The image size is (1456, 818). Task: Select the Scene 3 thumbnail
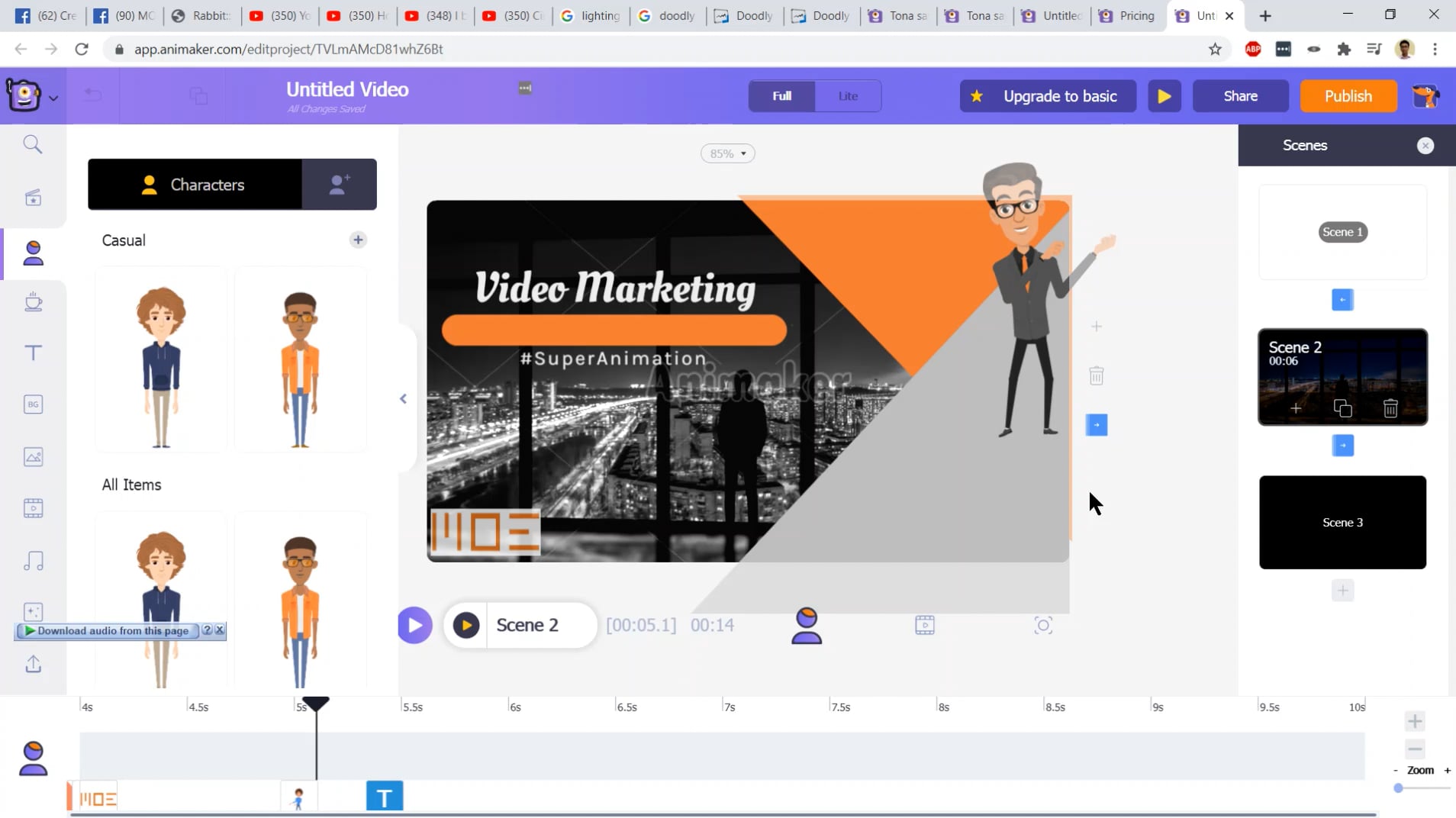pos(1342,523)
